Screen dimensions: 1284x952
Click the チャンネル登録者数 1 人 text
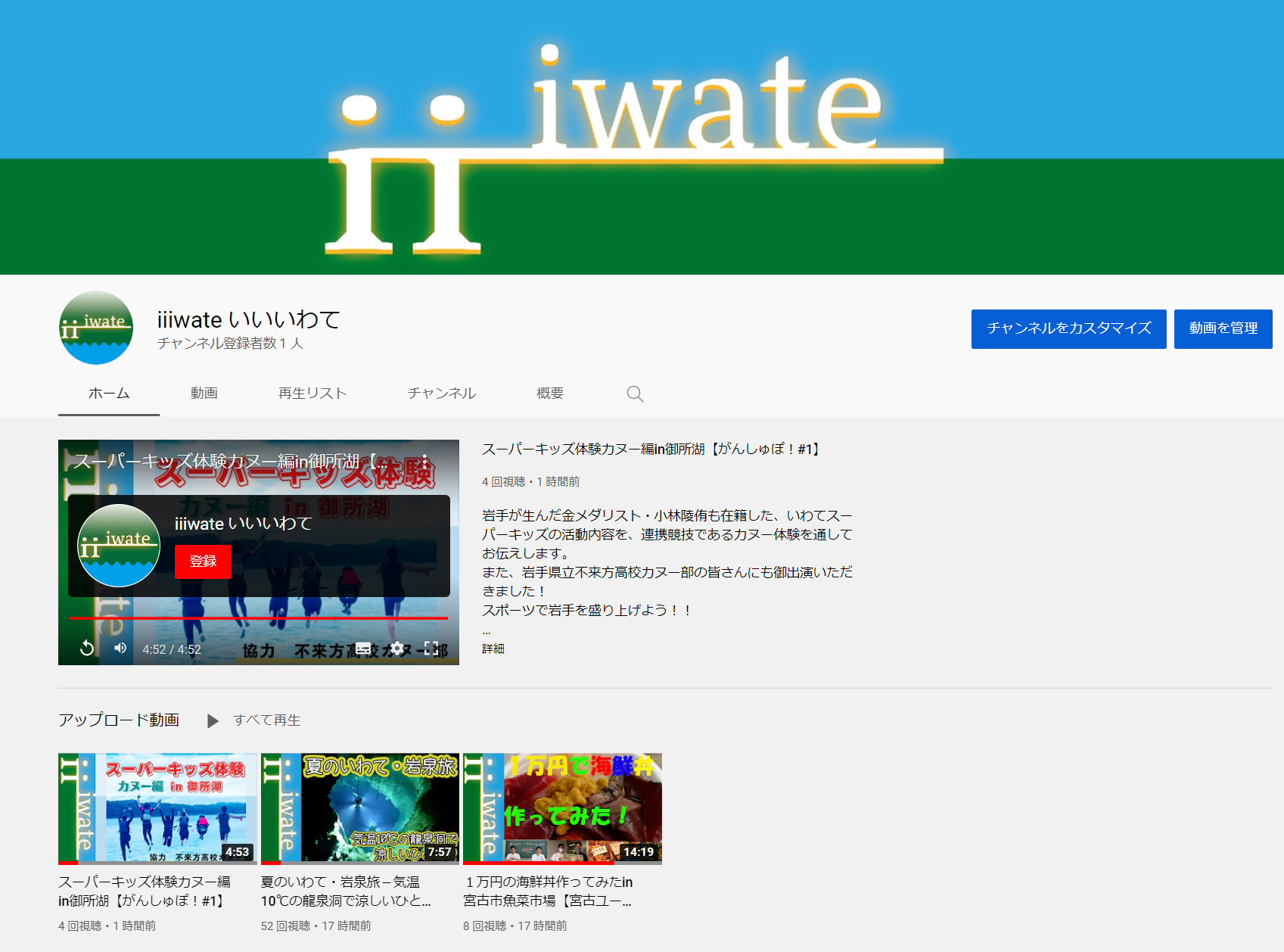230,344
